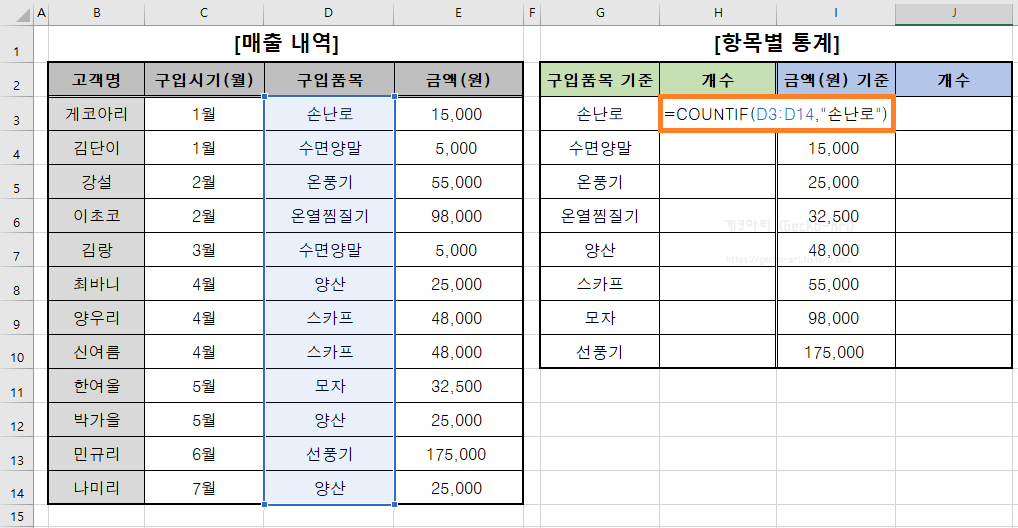Image resolution: width=1018 pixels, height=528 pixels.
Task: Click customer name 김랑
Action: click(x=97, y=250)
